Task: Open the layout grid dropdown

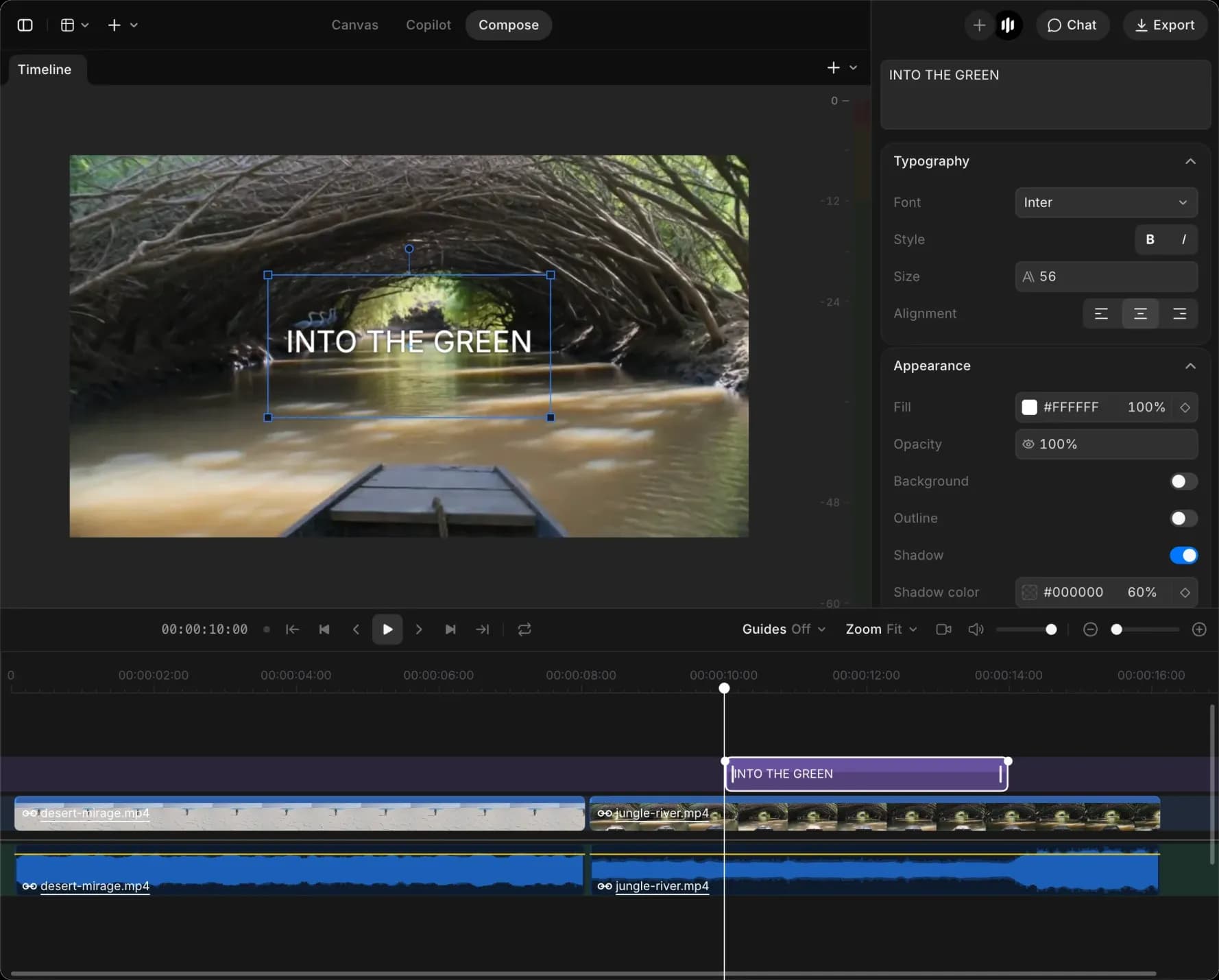Action: click(75, 25)
